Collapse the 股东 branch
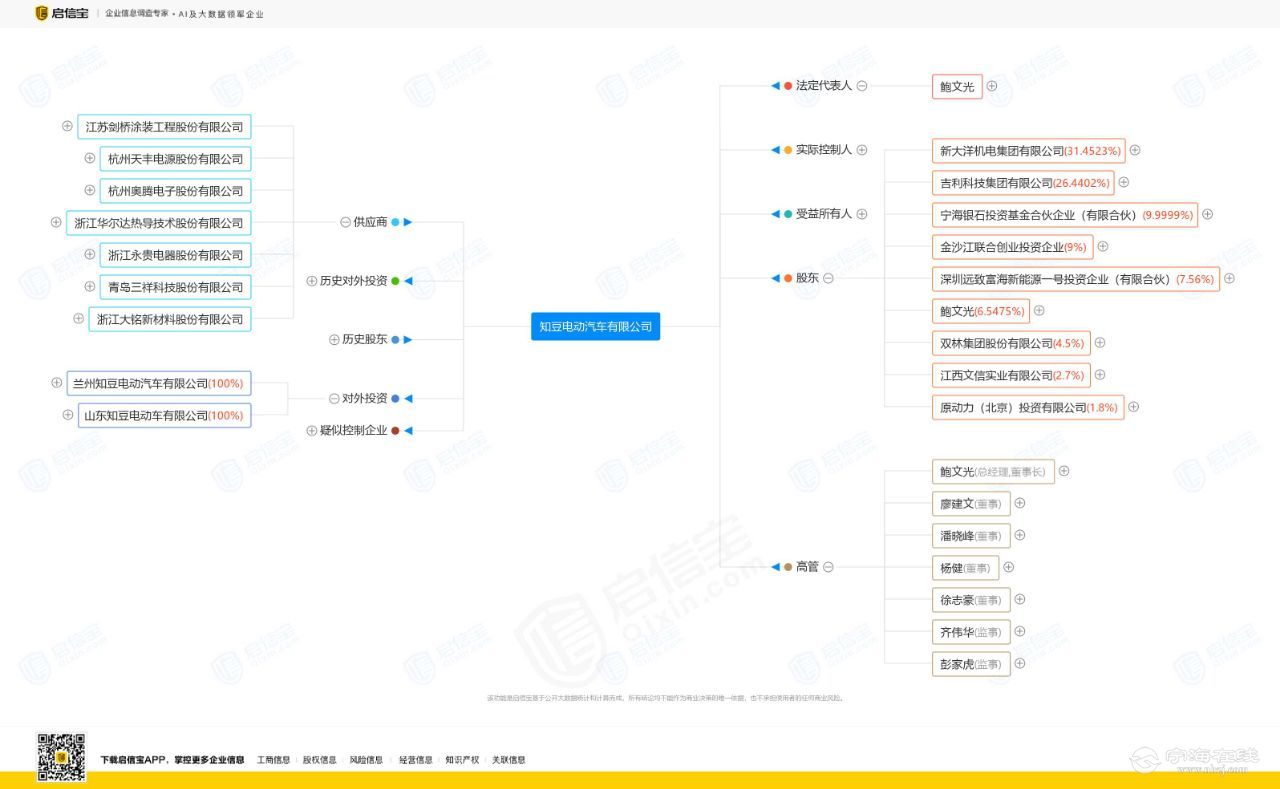This screenshot has height=789, width=1280. click(828, 278)
